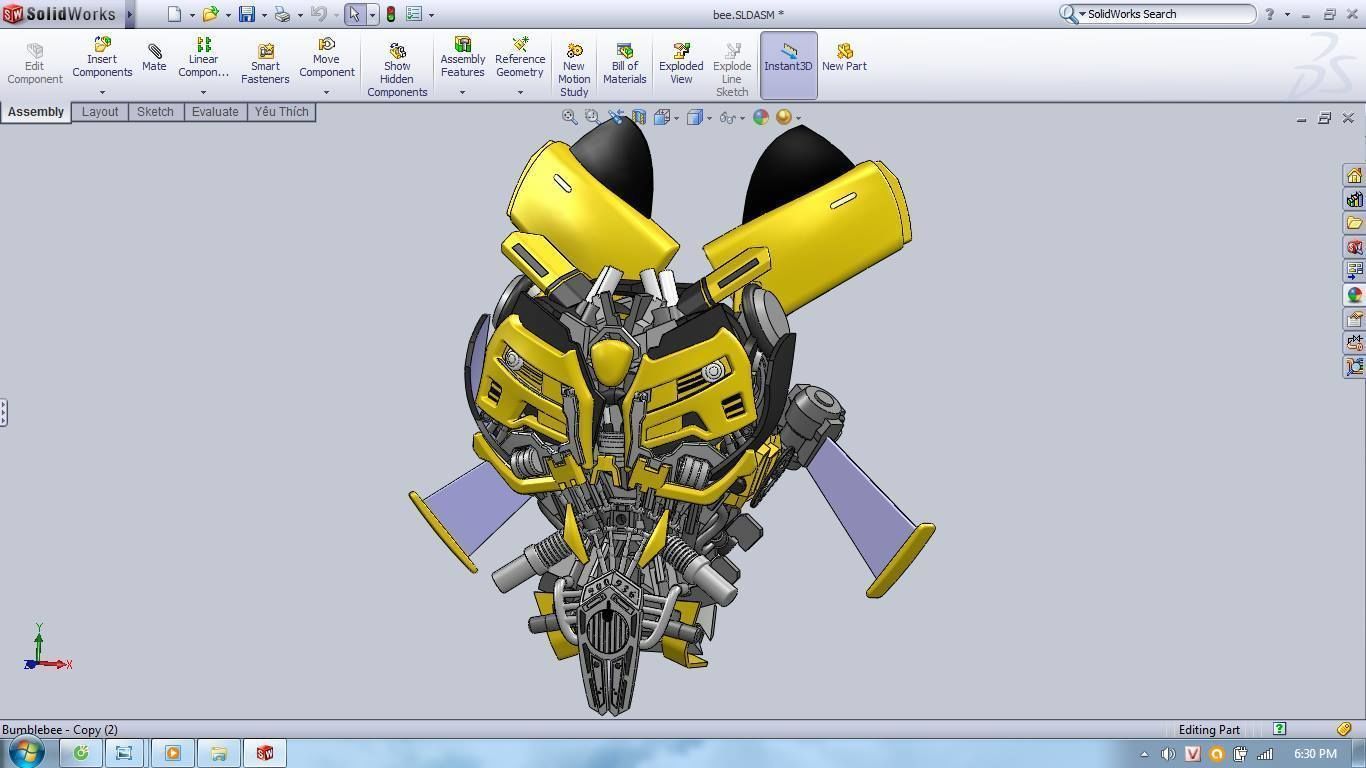Viewport: 1366px width, 768px height.
Task: Expand the left FeatureManager panel handle
Action: pos(4,412)
